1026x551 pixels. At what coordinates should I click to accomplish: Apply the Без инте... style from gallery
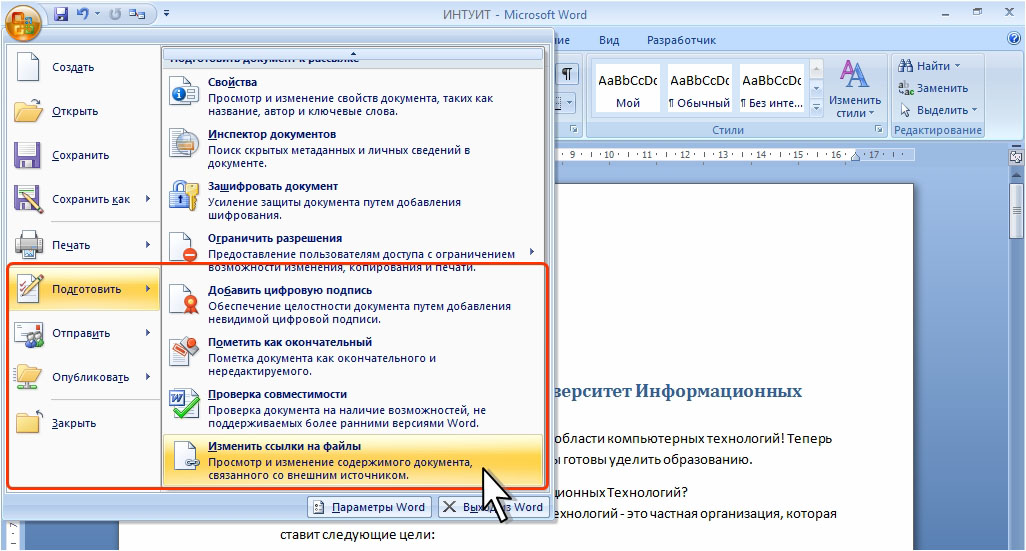[x=771, y=90]
